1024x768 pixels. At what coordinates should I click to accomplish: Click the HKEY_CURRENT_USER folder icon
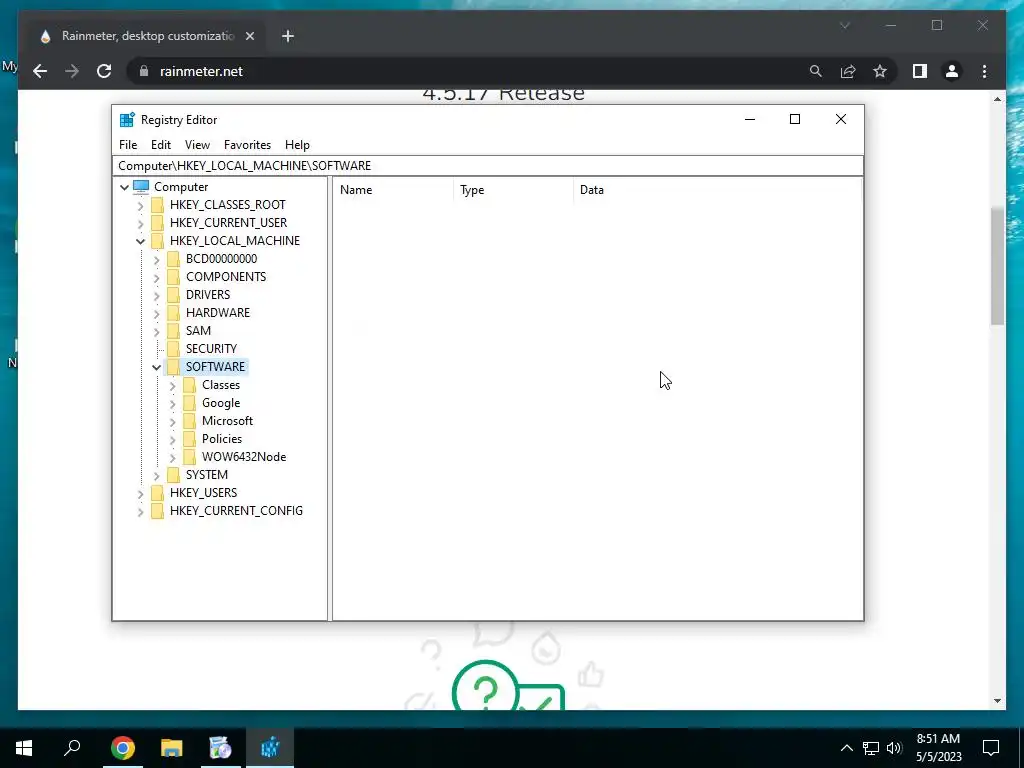157,223
